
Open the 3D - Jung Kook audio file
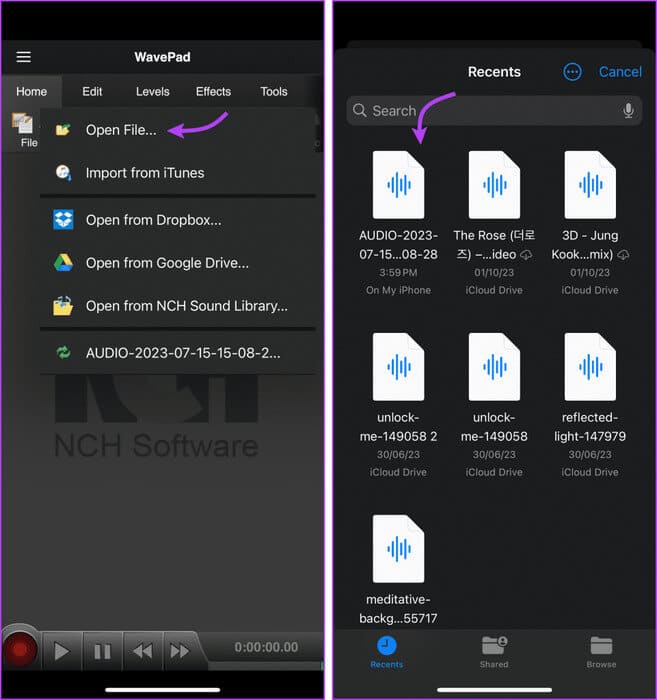coord(590,223)
